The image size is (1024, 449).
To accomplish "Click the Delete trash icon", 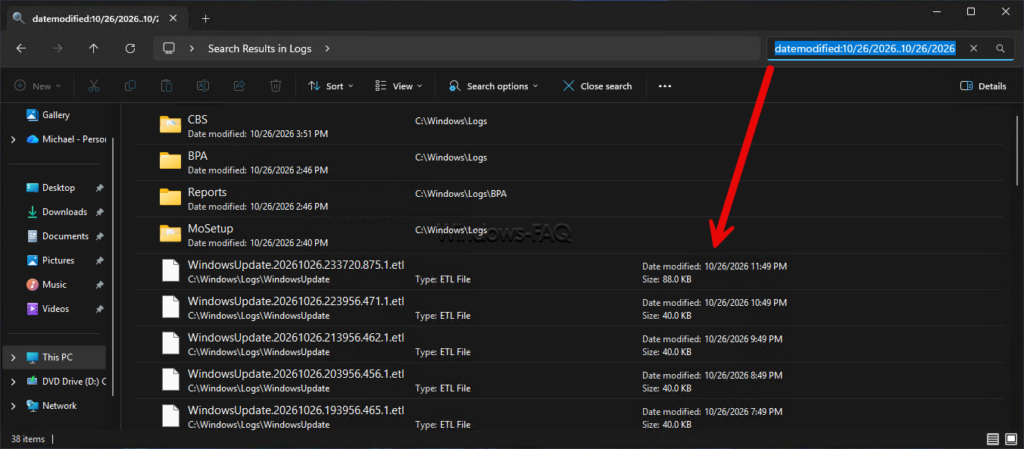I will 276,85.
